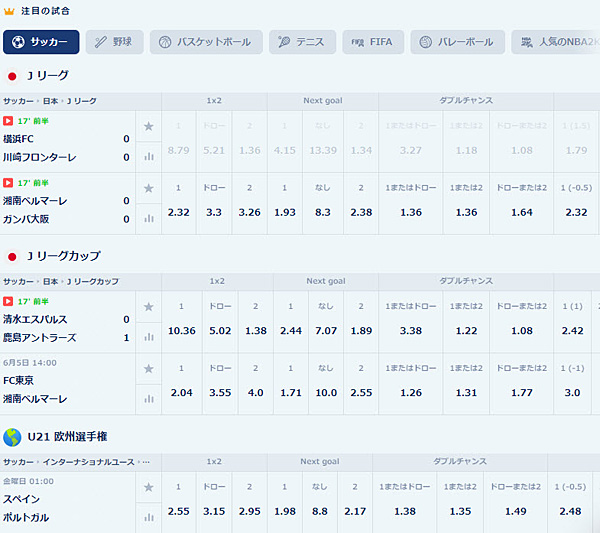Open the J リーグカップ league header link

pyautogui.click(x=64, y=256)
